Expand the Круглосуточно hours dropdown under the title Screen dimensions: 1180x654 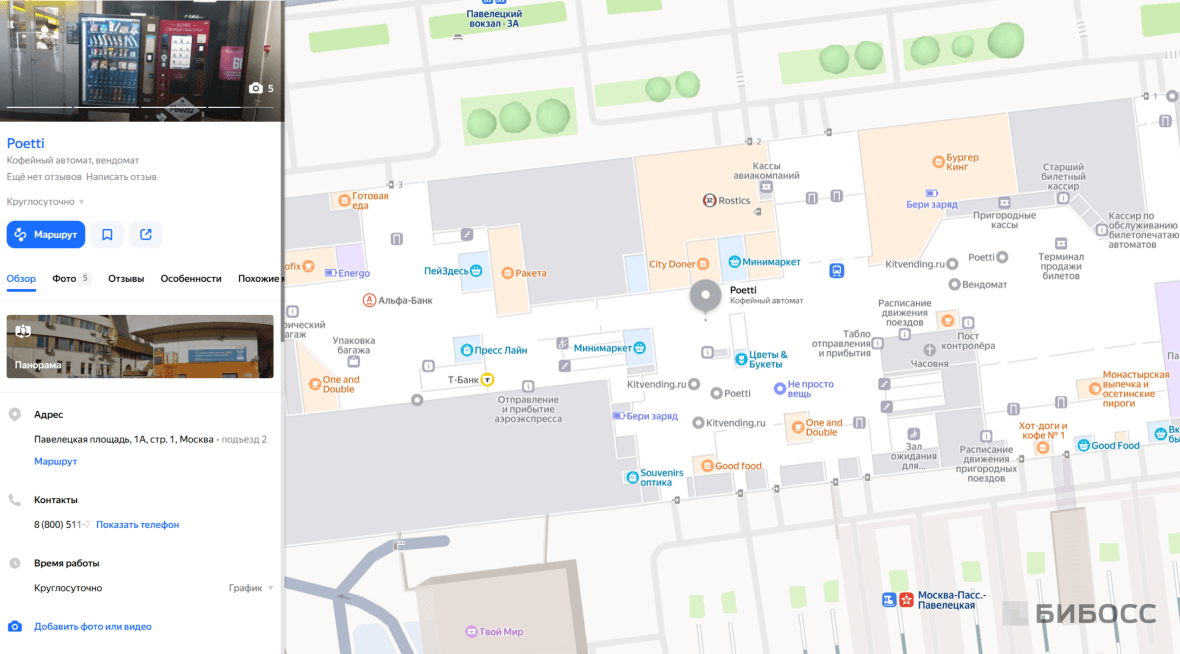[45, 202]
